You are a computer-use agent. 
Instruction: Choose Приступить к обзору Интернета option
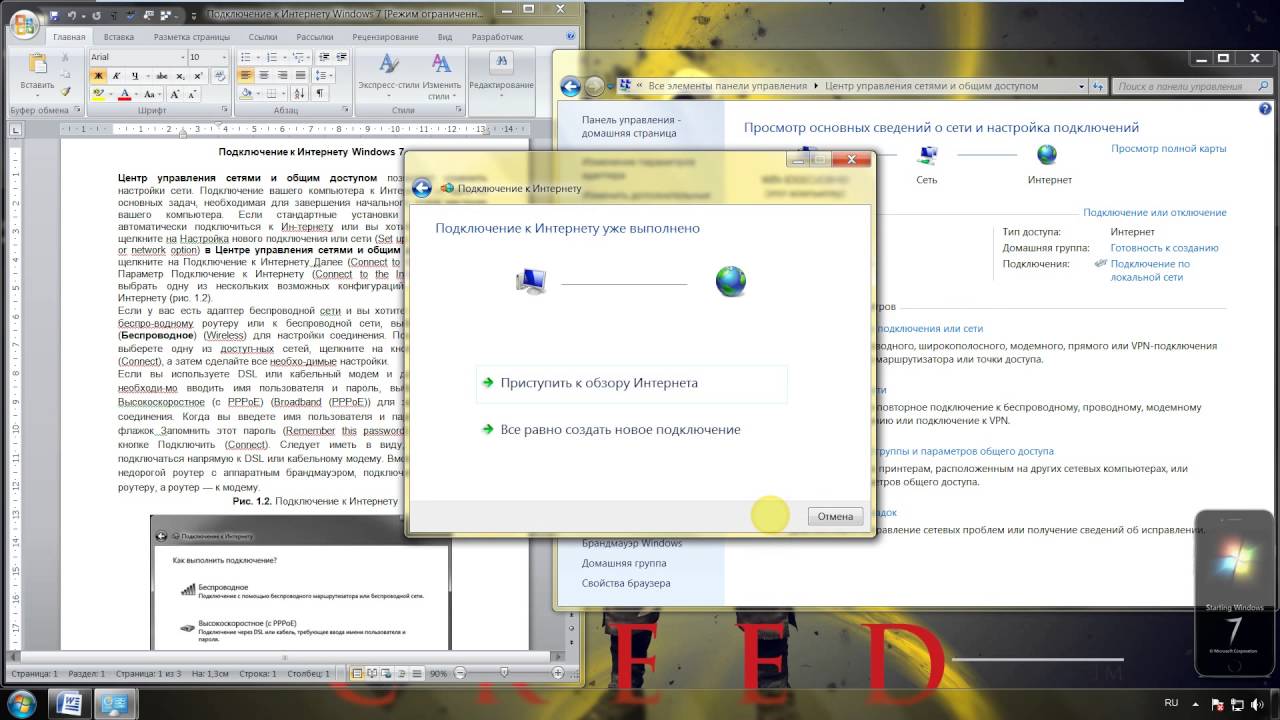pyautogui.click(x=631, y=383)
